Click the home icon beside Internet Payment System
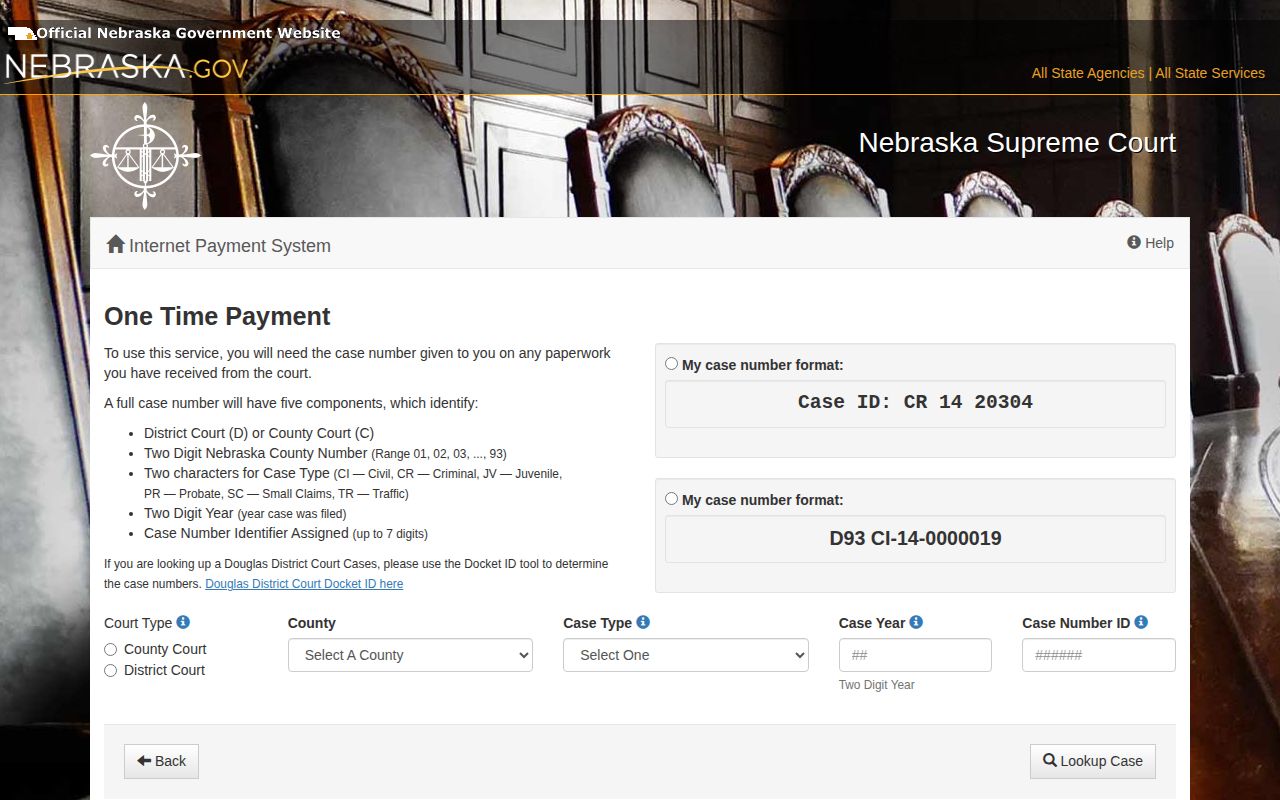This screenshot has height=800, width=1280. point(116,244)
